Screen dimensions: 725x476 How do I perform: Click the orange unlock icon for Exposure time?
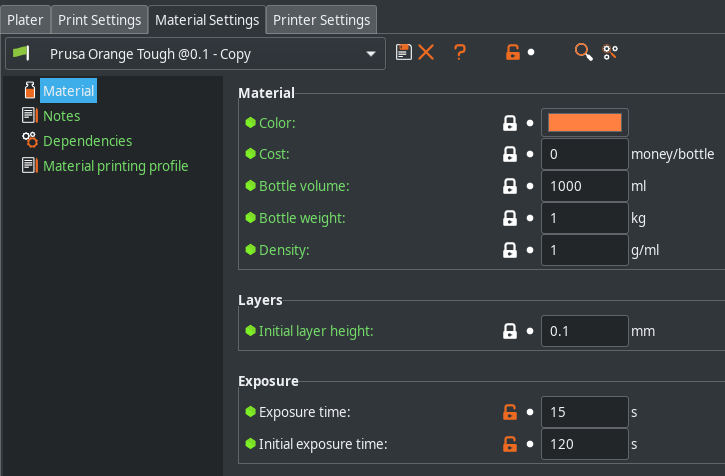click(x=510, y=412)
